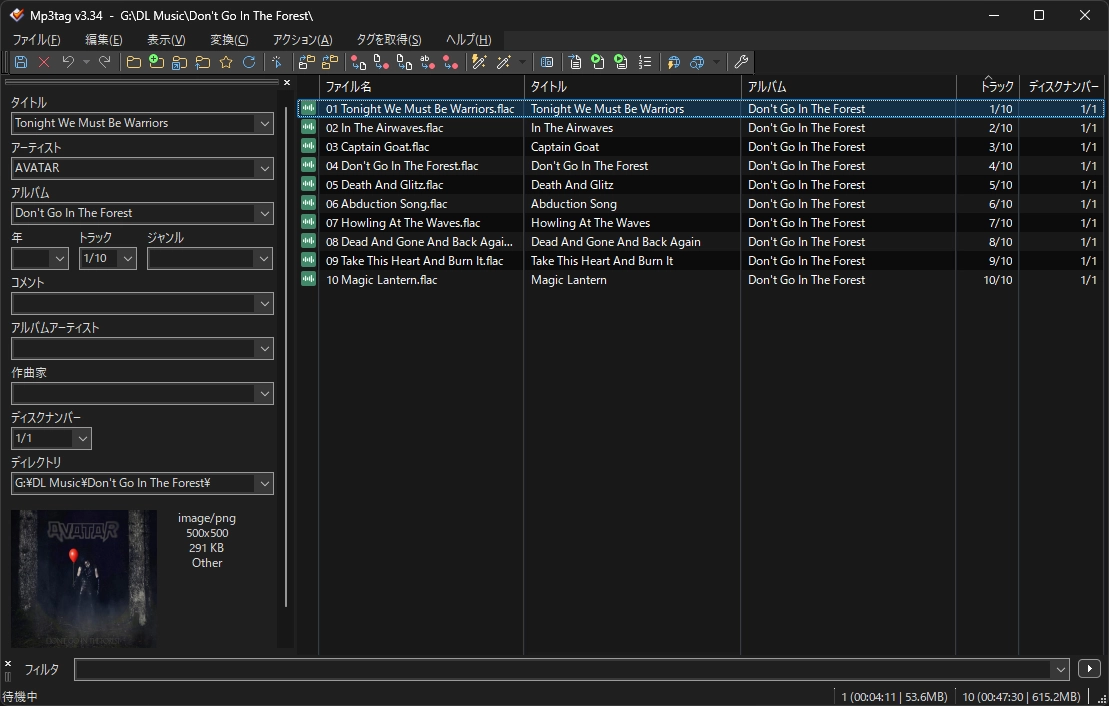Screen dimensions: 1109x706
Task: Run the filter with the arrow button
Action: point(1089,668)
